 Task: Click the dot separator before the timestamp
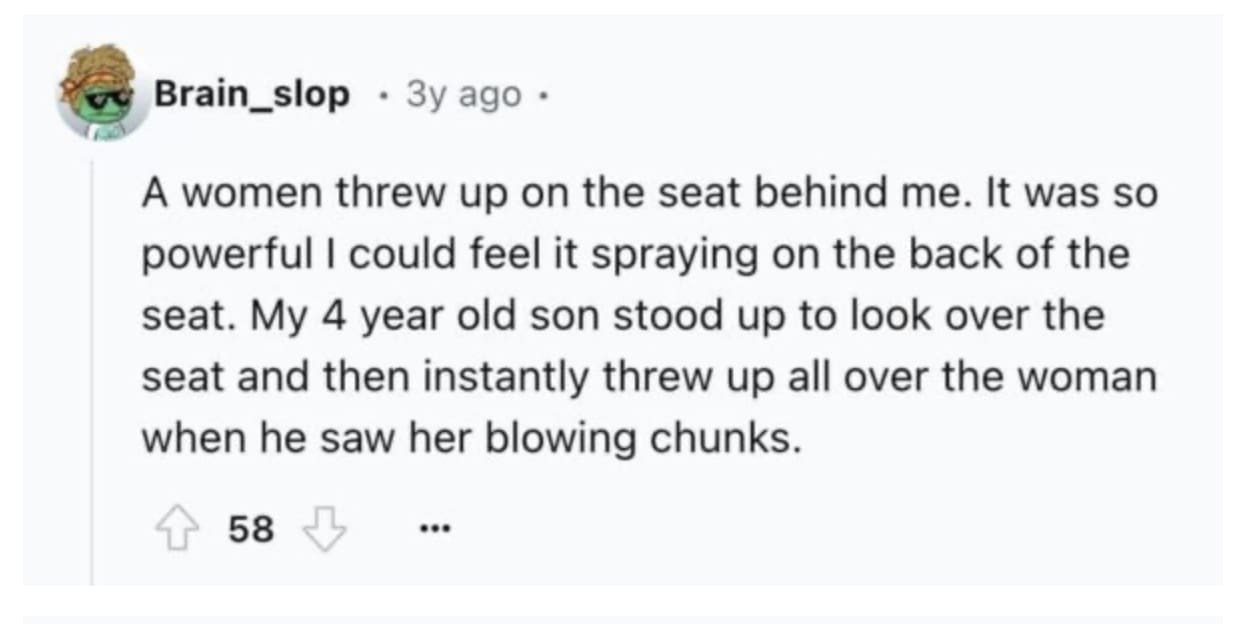pyautogui.click(x=381, y=95)
